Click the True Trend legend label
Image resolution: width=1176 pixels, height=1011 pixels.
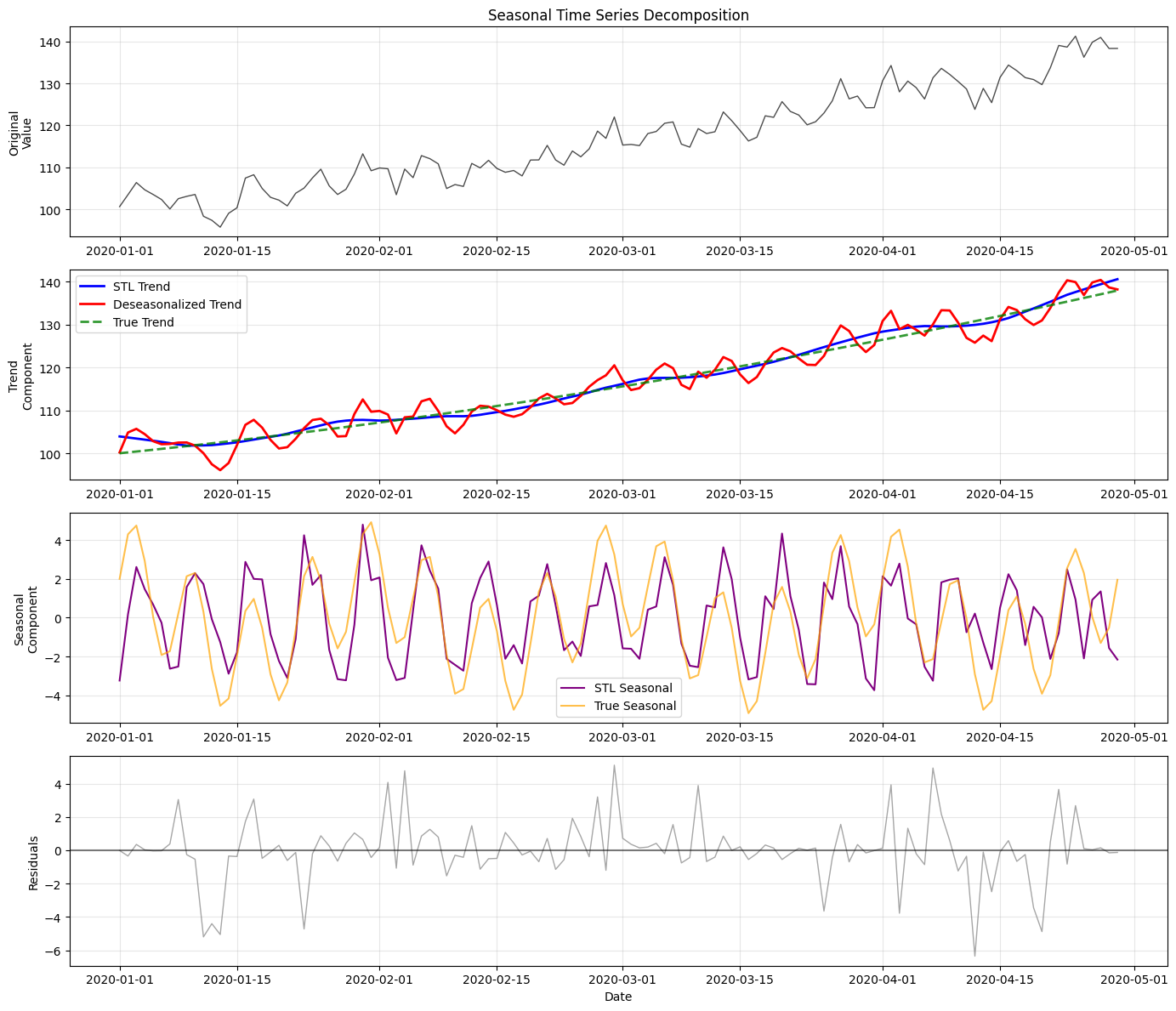coord(143,322)
